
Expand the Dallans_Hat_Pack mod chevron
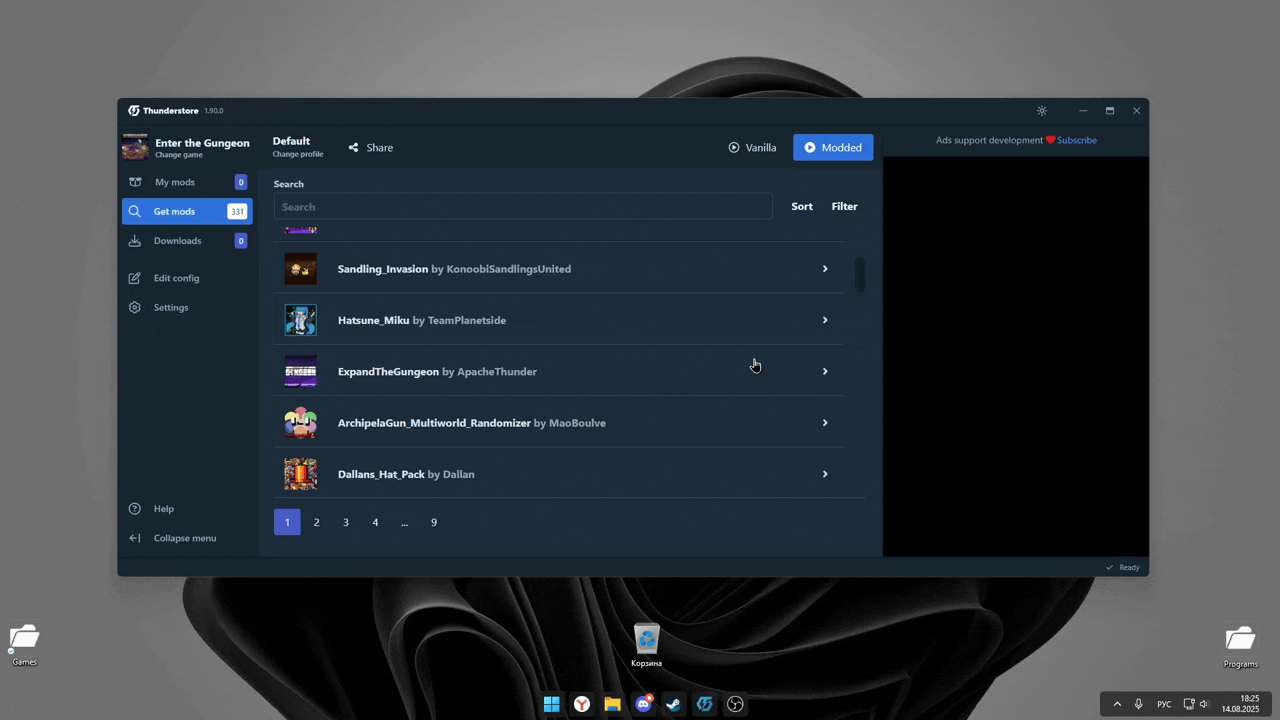[x=825, y=474]
